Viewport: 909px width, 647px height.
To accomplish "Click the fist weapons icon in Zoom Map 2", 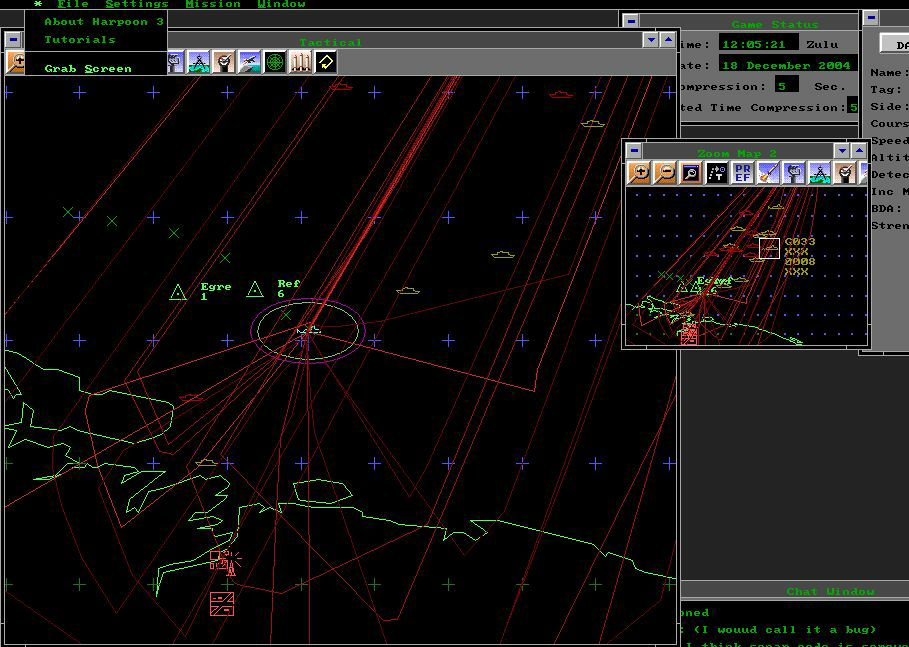I will (x=793, y=173).
